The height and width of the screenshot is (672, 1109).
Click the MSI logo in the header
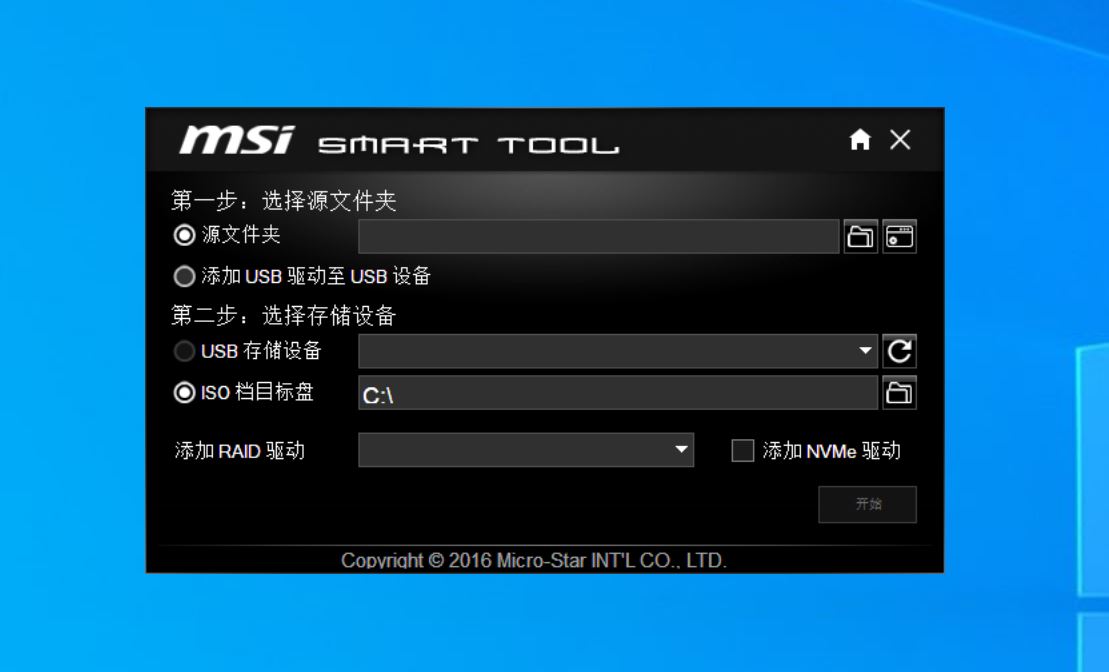point(237,141)
